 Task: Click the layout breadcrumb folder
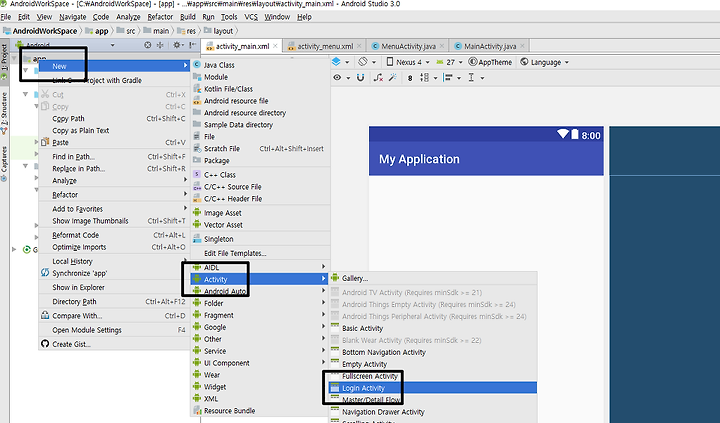pyautogui.click(x=219, y=31)
